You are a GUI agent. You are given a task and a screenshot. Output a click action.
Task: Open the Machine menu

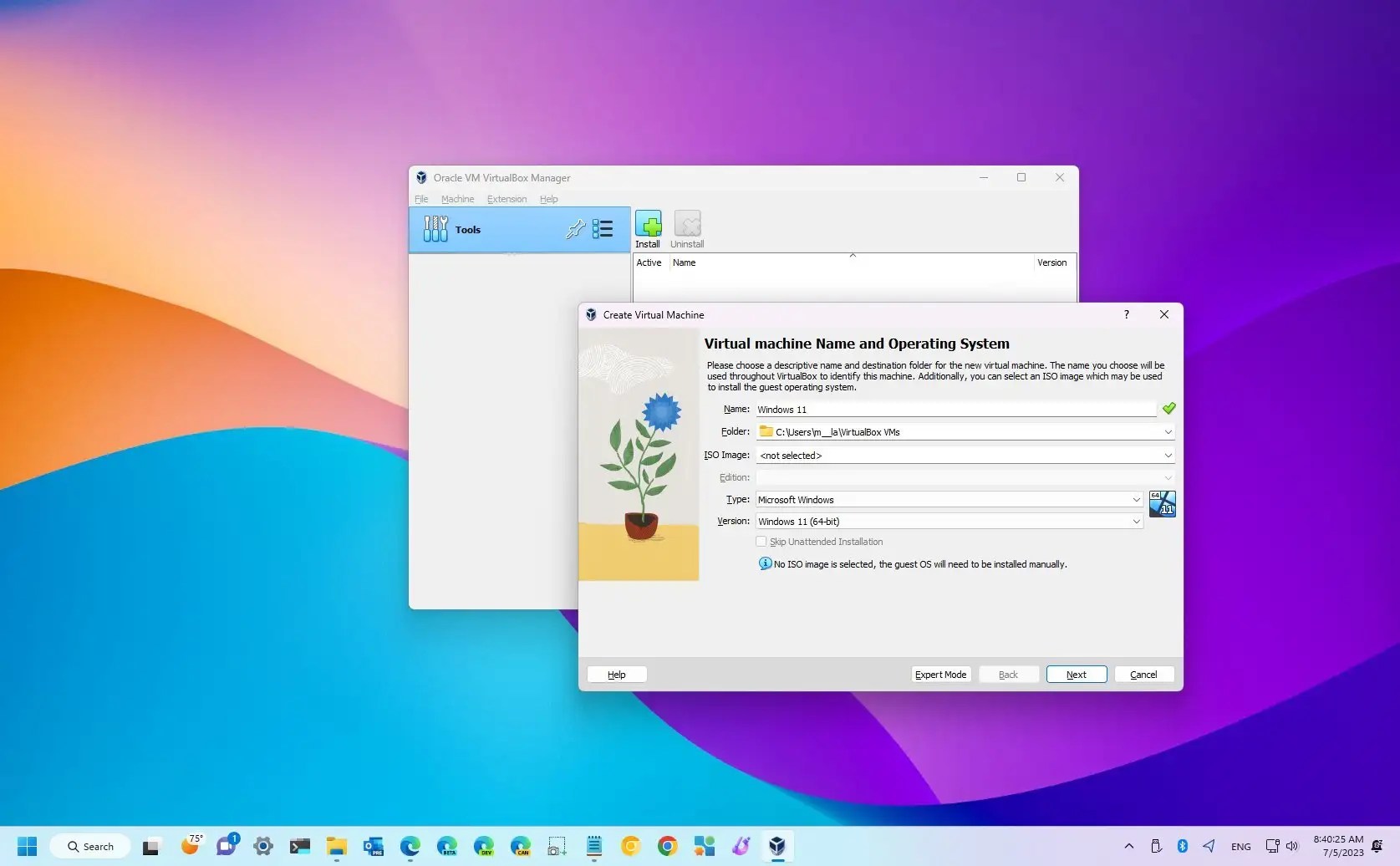[457, 199]
